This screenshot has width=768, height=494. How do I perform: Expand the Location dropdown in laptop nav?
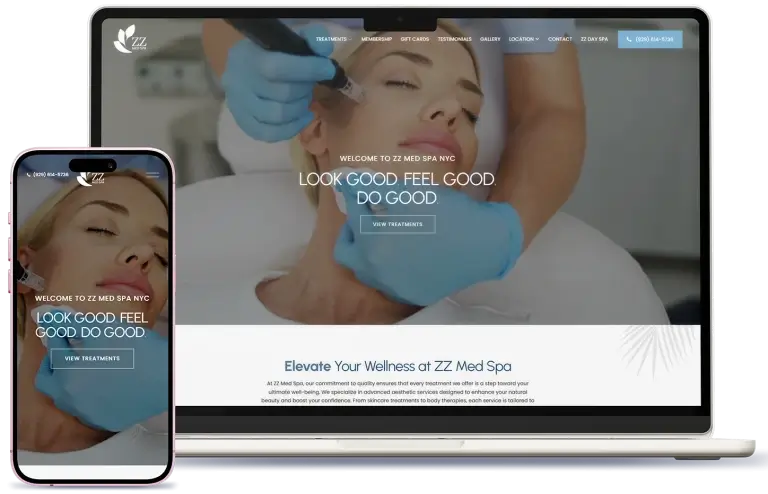click(x=524, y=39)
